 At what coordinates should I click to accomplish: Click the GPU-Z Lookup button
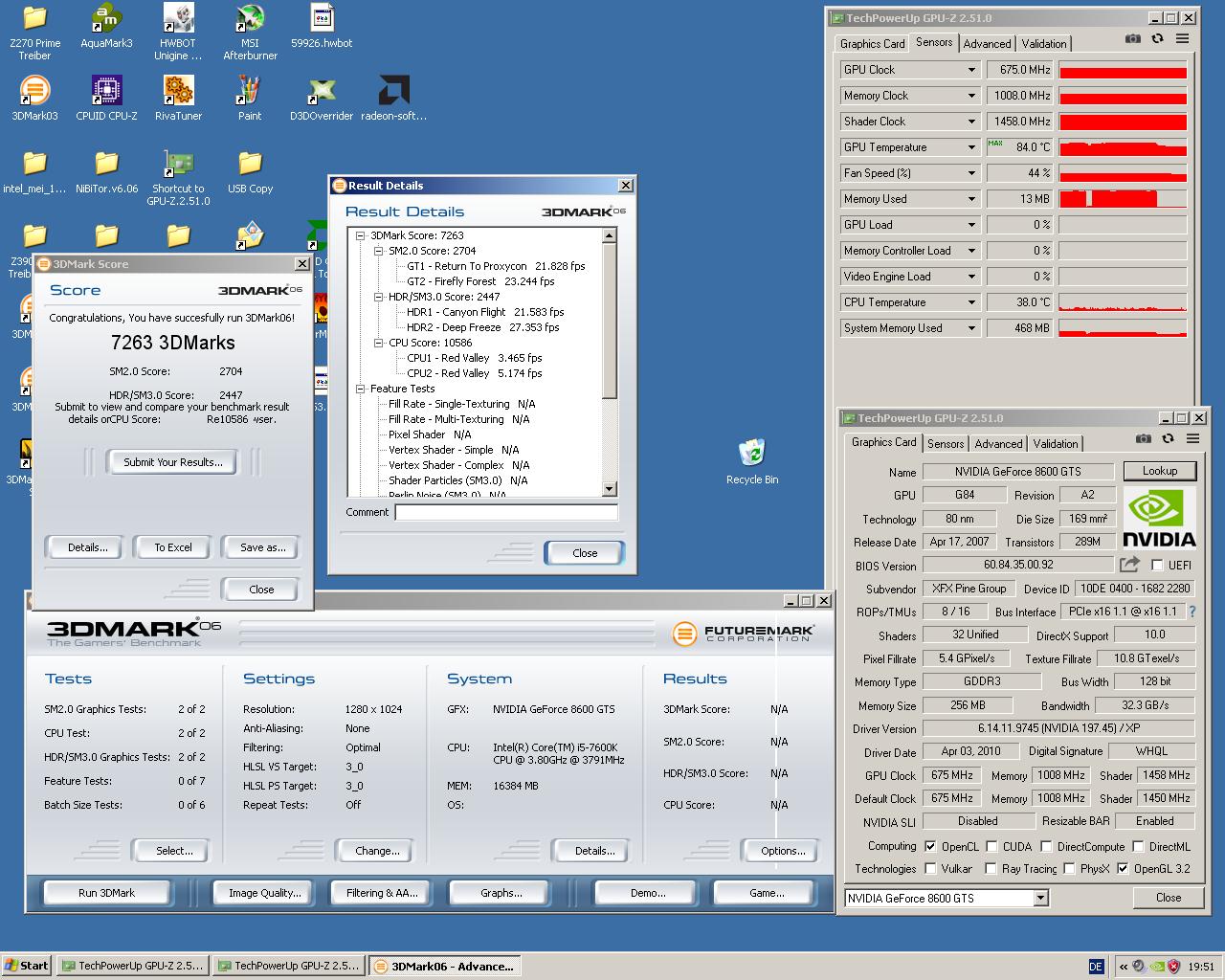click(x=1159, y=471)
